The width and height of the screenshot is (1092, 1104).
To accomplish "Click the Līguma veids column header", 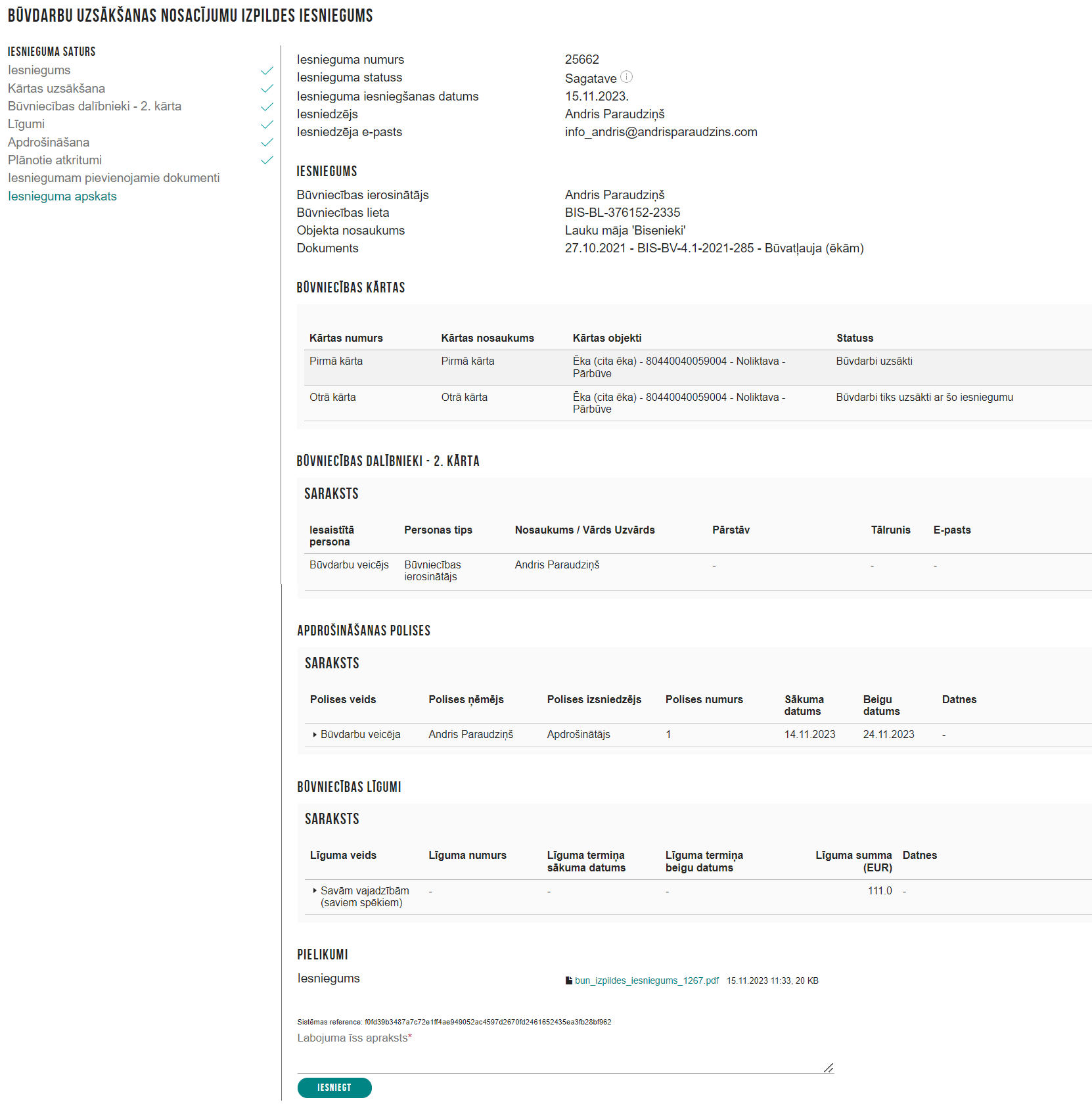I will [x=343, y=855].
